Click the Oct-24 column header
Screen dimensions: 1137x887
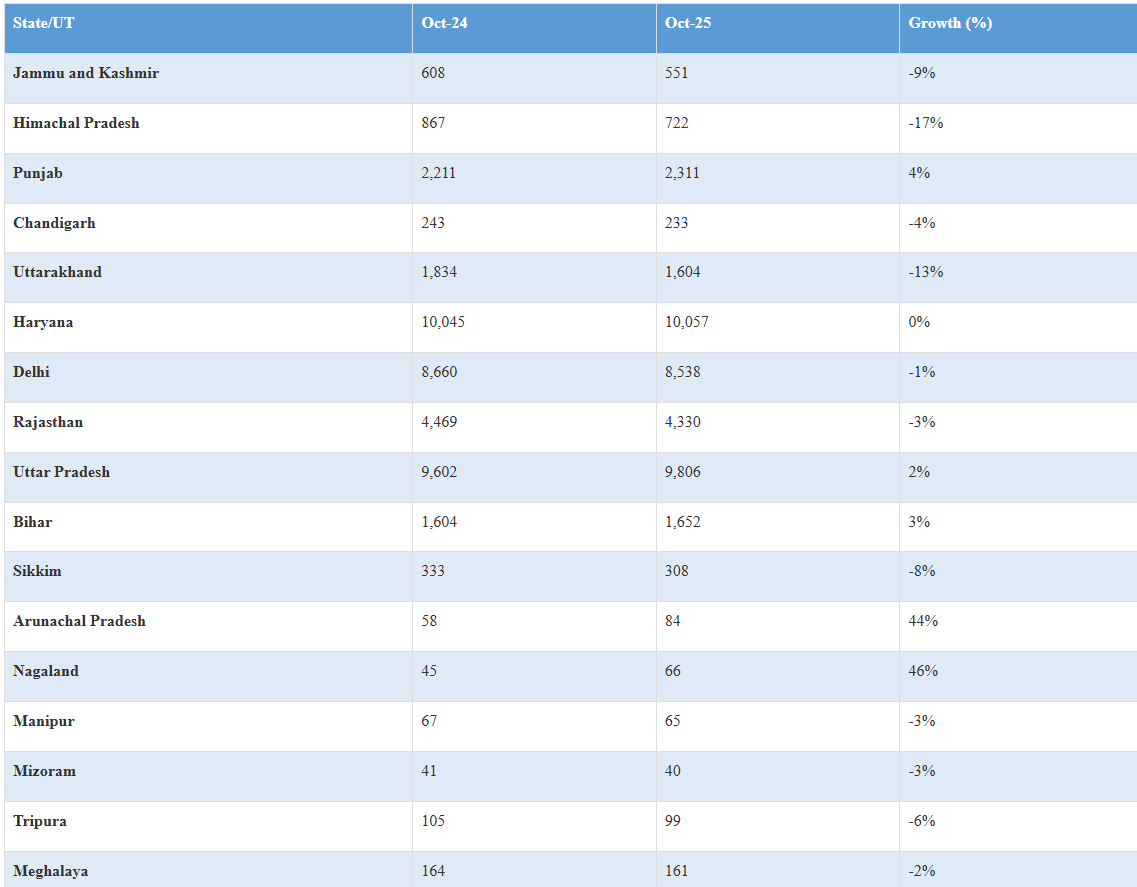[x=444, y=23]
